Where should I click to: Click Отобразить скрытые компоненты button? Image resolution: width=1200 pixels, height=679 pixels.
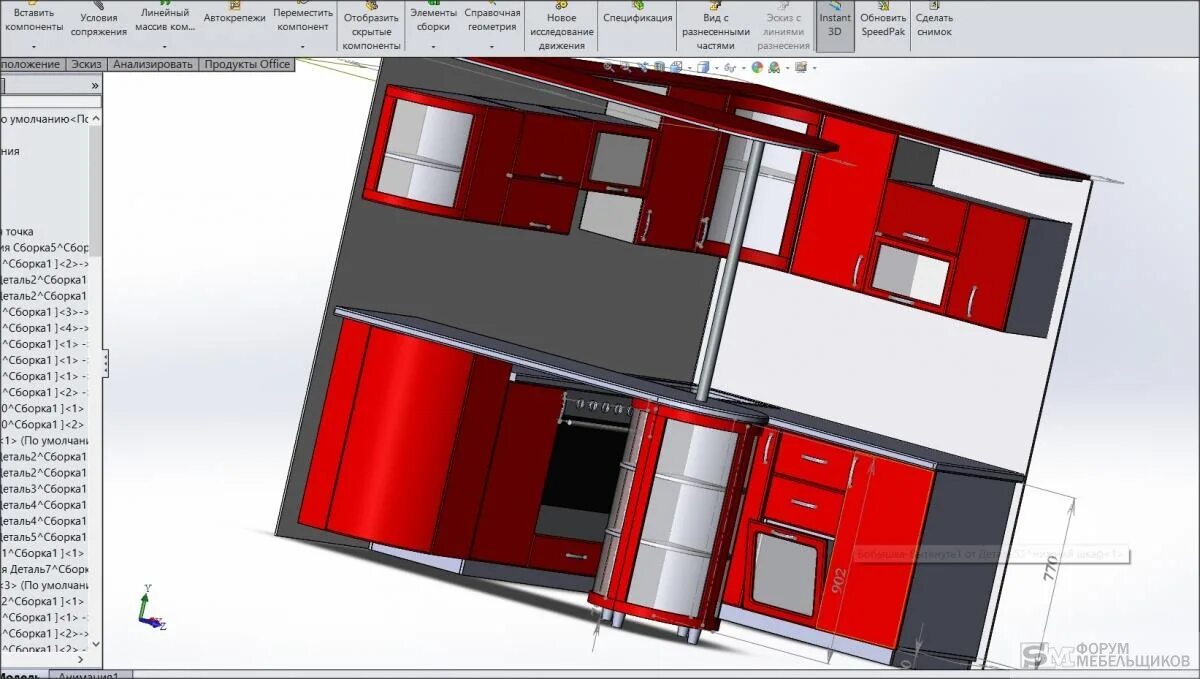(370, 28)
